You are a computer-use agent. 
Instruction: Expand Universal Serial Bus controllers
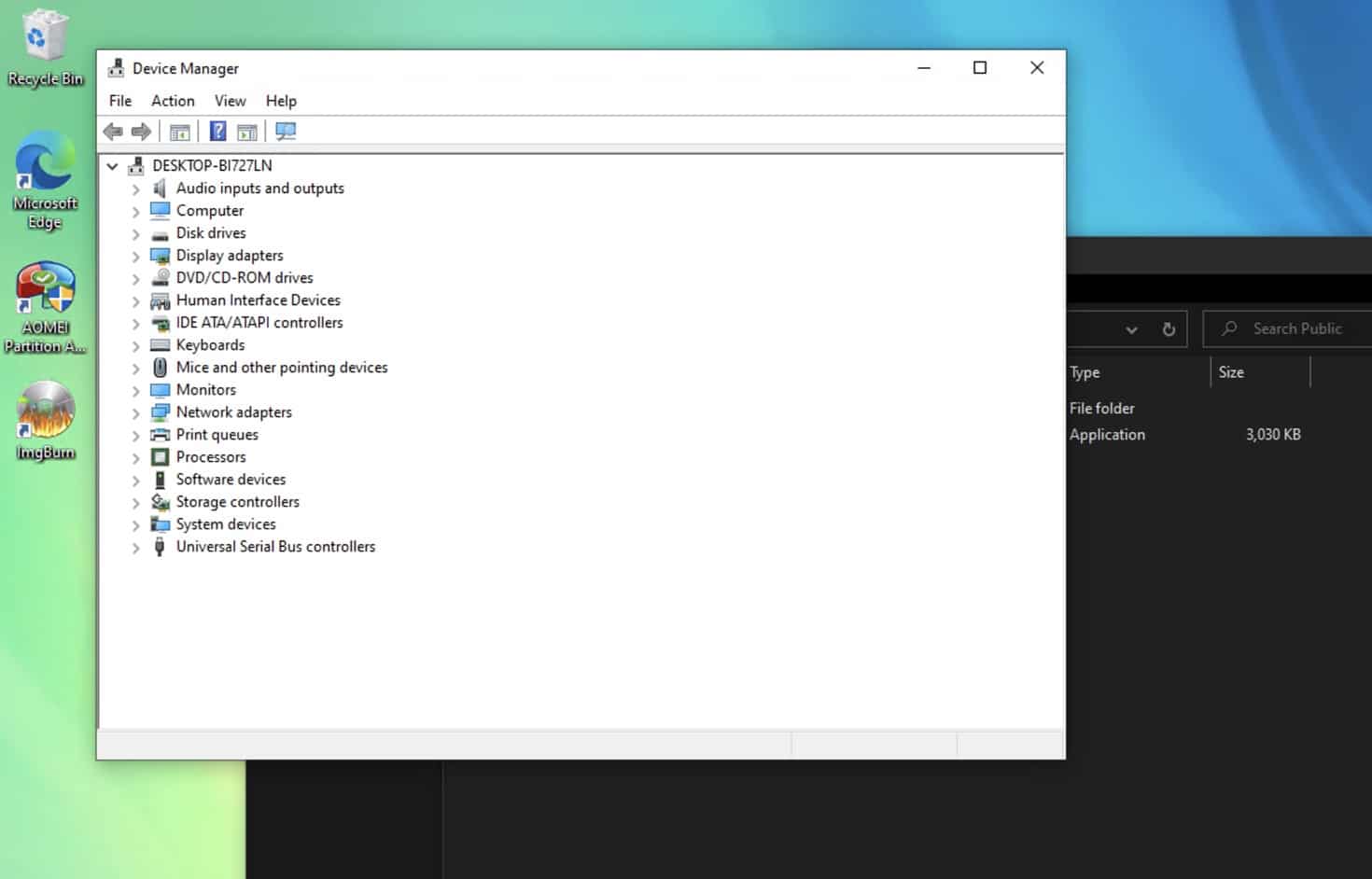coord(136,547)
